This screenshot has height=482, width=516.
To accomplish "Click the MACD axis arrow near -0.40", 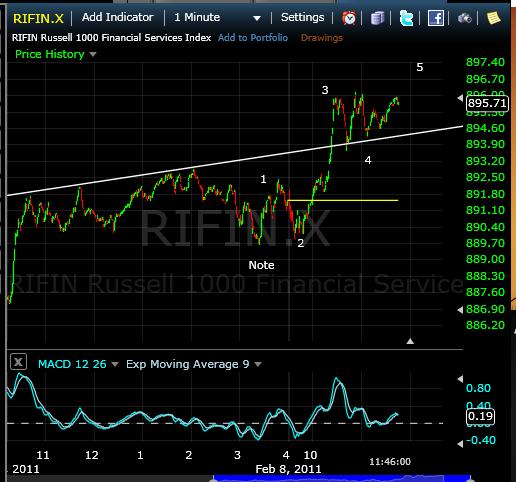I will click(460, 444).
